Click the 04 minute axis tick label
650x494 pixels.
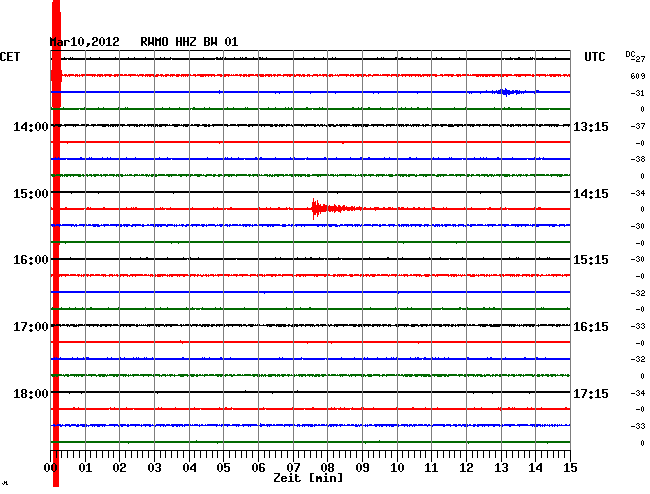[189, 468]
